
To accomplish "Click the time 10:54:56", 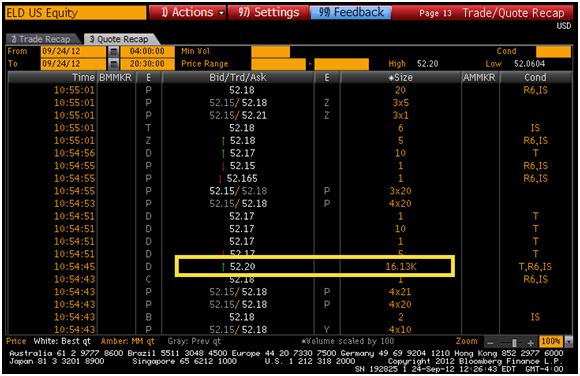I will pyautogui.click(x=74, y=153).
